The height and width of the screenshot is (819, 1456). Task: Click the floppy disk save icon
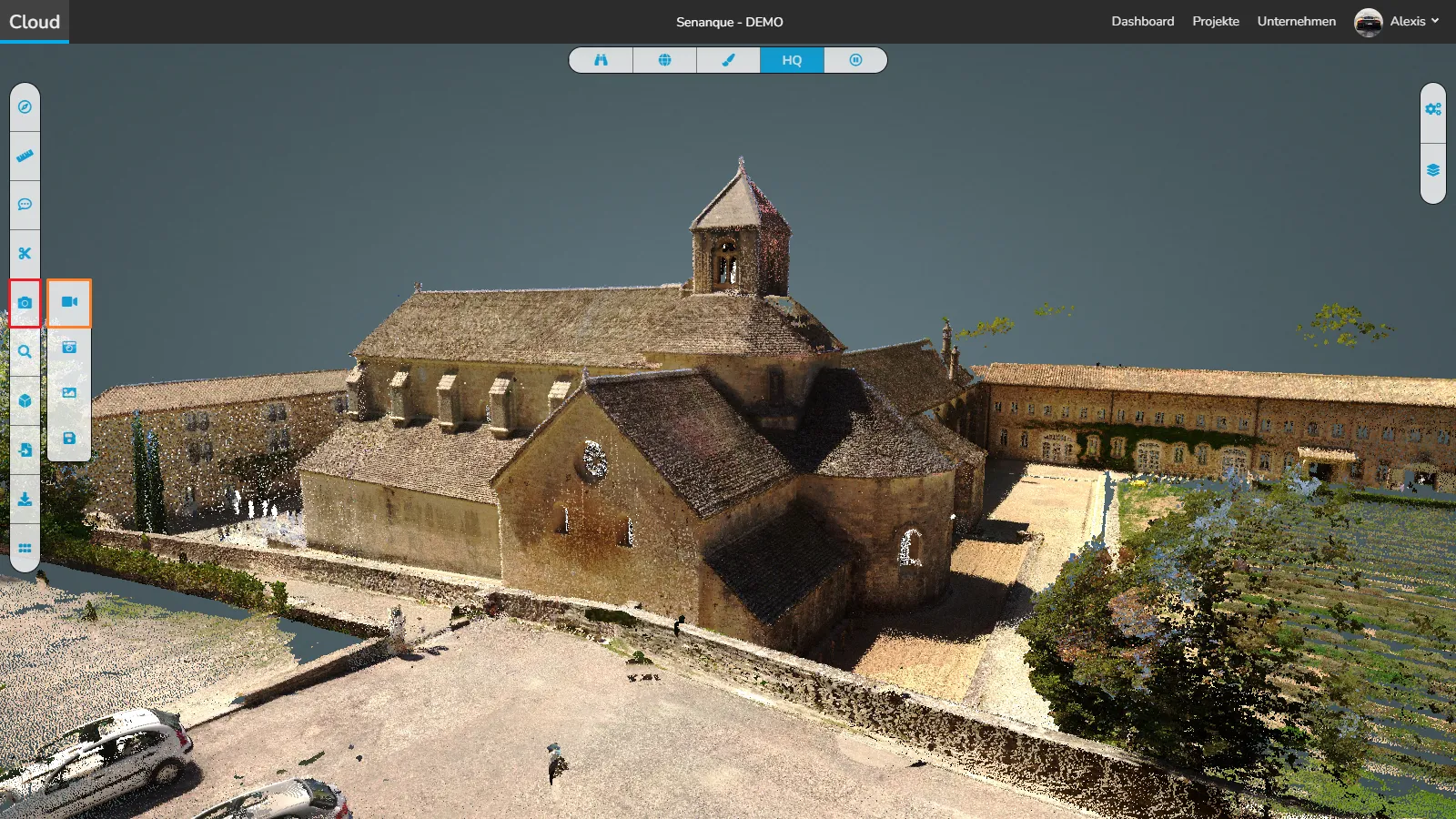coord(69,439)
